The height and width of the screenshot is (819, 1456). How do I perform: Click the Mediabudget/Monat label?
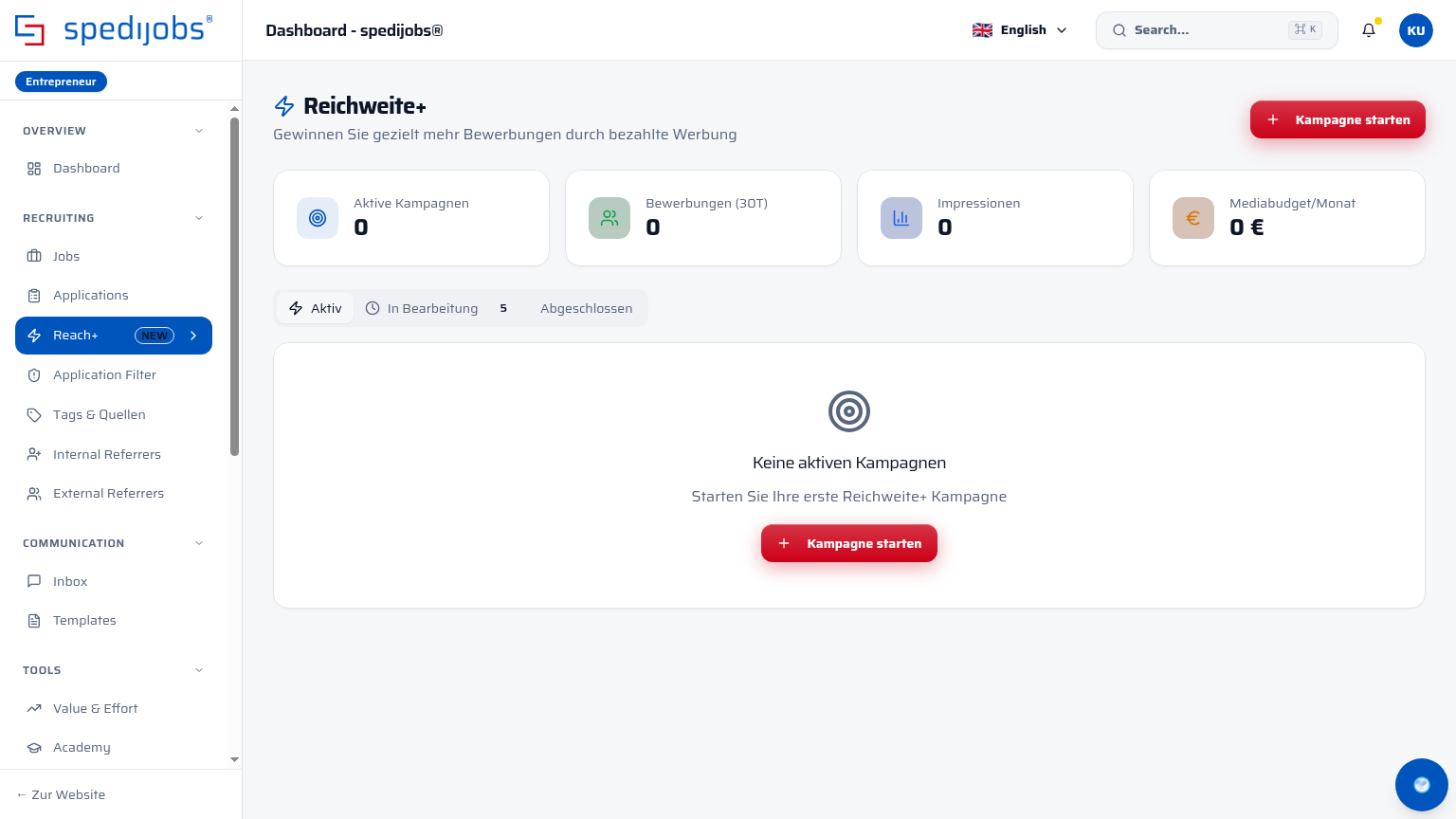(x=1292, y=204)
